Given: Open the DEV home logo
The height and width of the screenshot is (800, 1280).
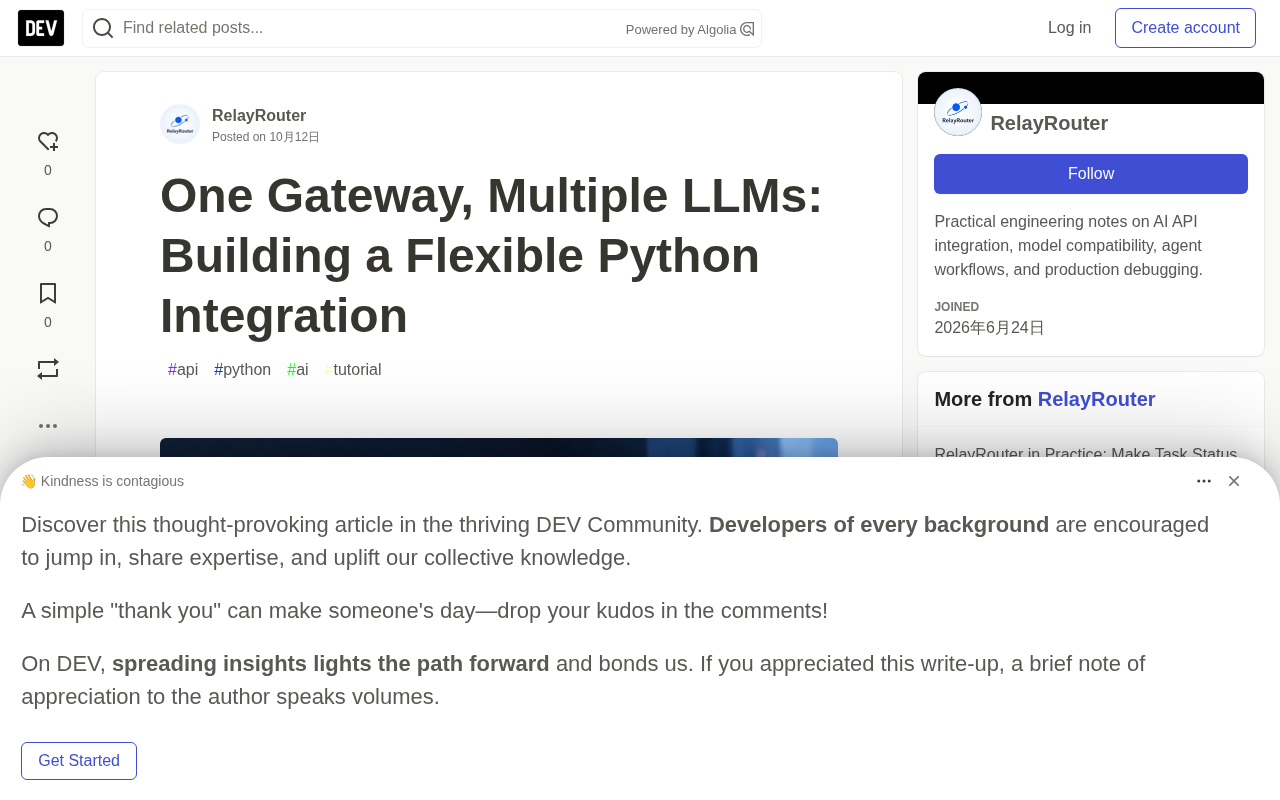Looking at the screenshot, I should tap(41, 28).
